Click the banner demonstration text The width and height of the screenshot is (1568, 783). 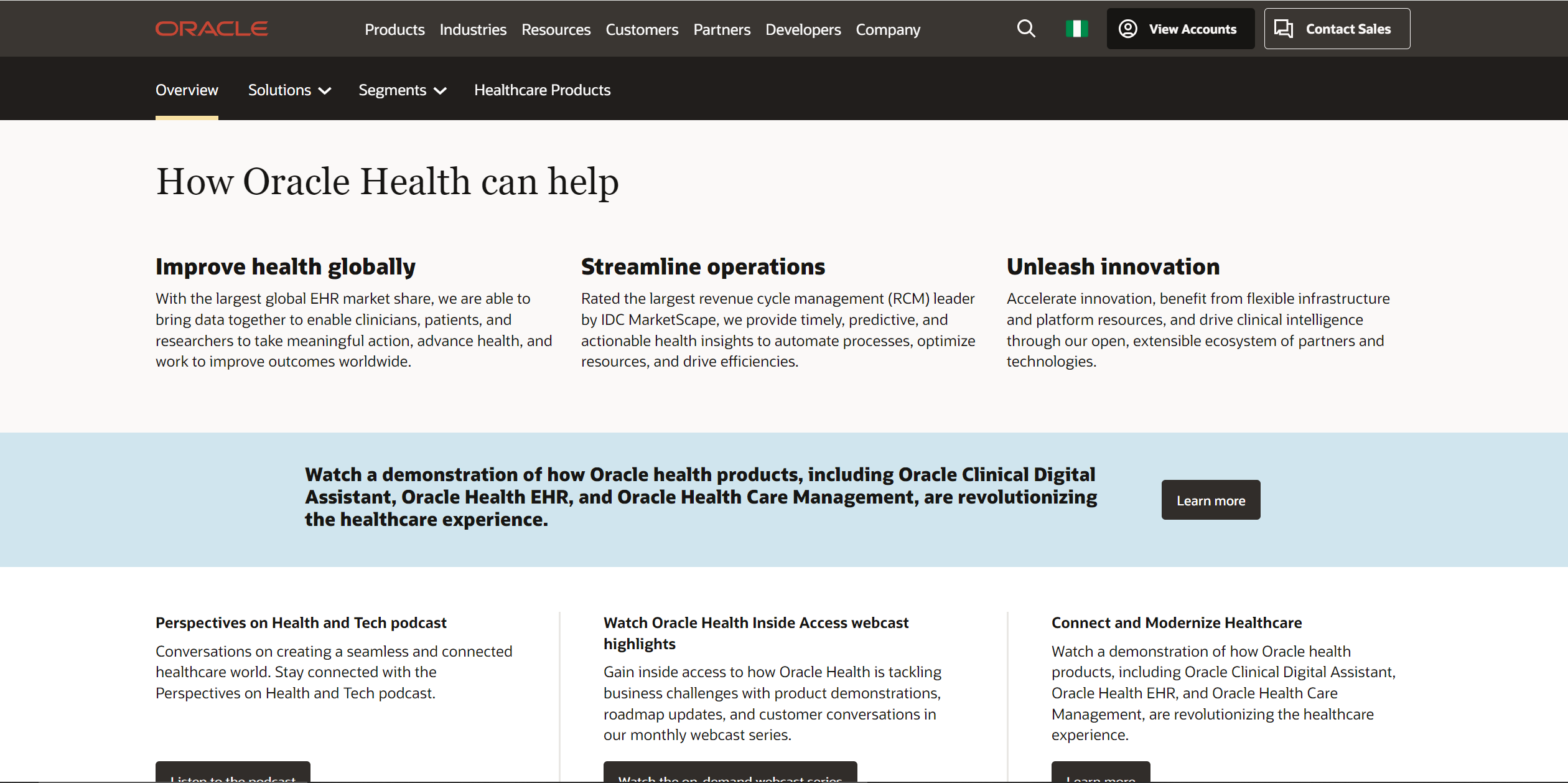(701, 497)
